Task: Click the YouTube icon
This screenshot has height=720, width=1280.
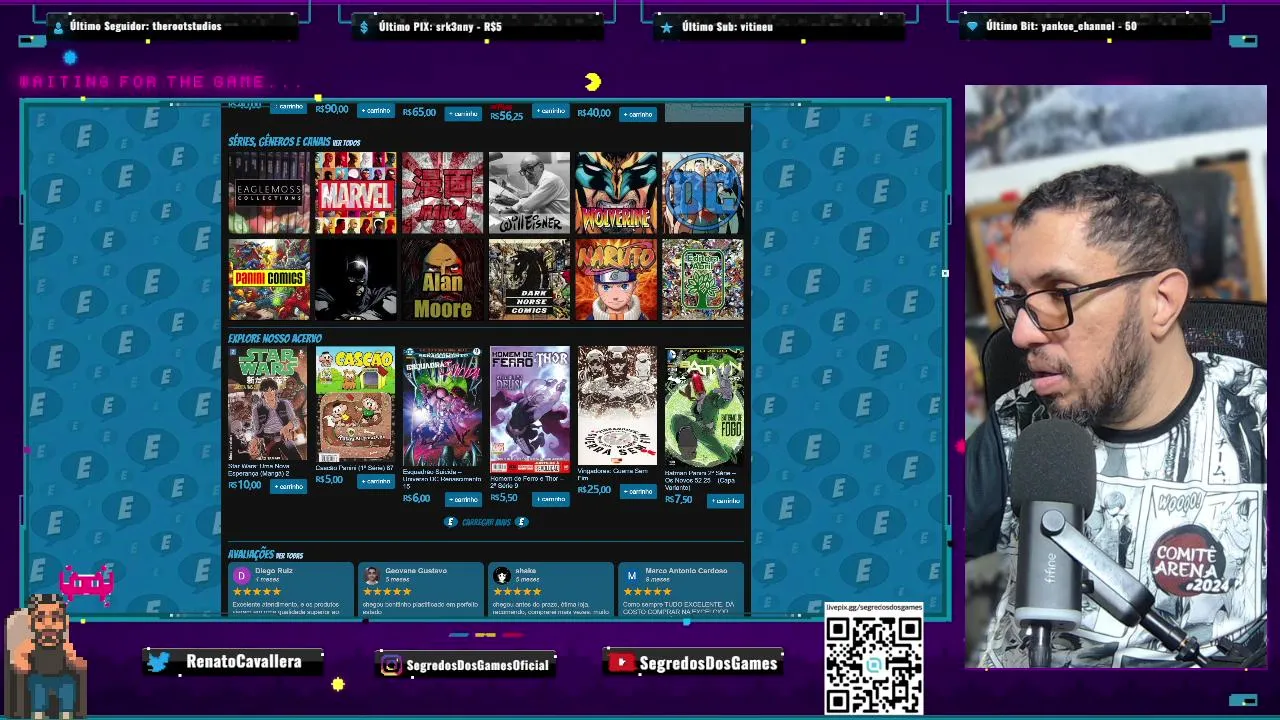Action: click(621, 662)
